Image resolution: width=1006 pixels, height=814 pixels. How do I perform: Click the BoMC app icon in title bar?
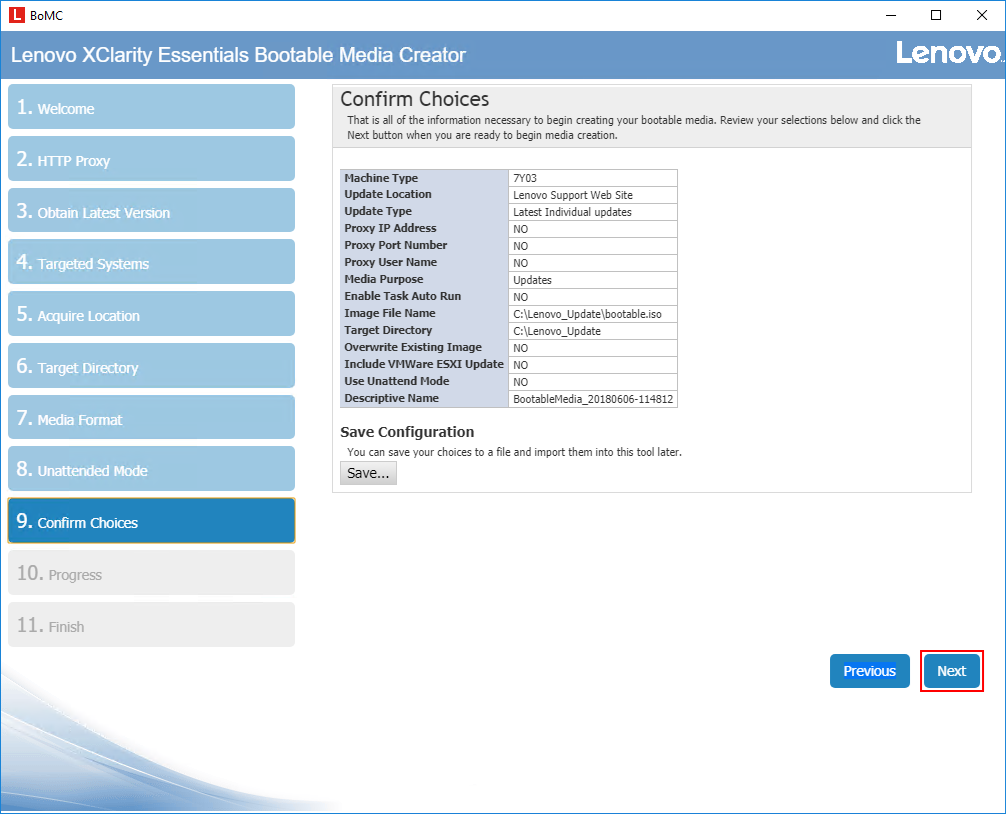(x=17, y=15)
